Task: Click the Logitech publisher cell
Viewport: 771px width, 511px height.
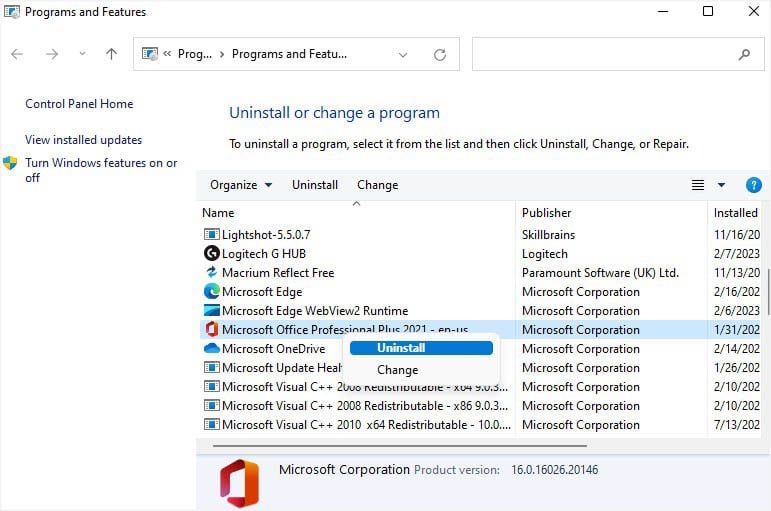Action: click(x=545, y=254)
